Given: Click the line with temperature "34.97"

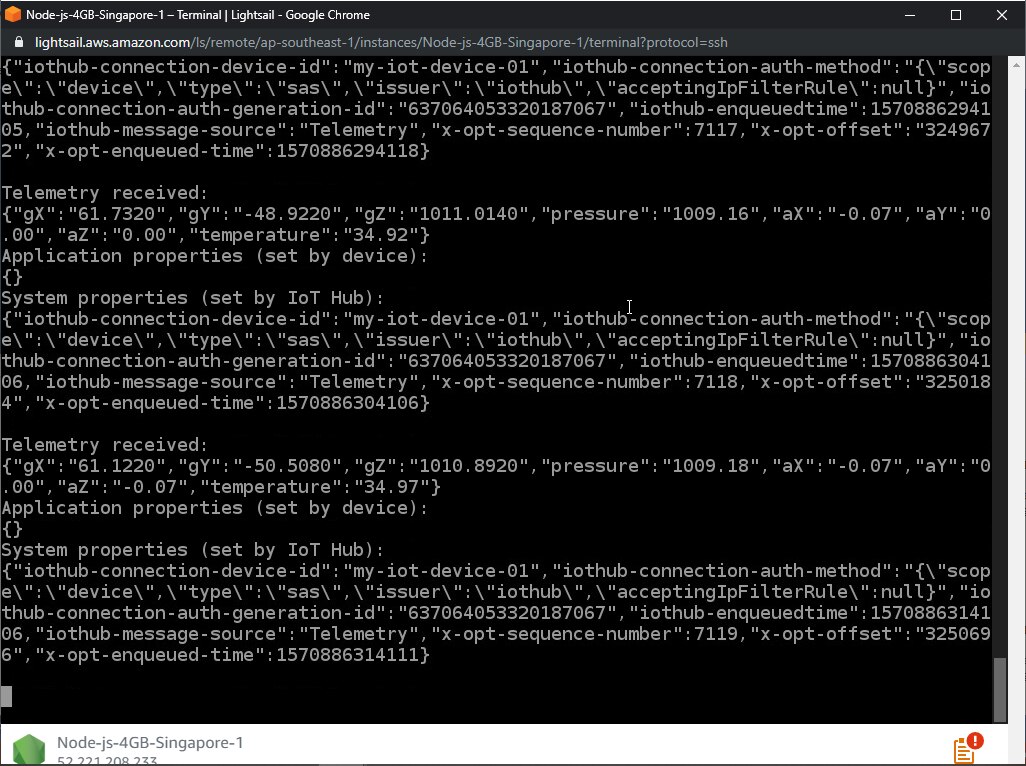Looking at the screenshot, I should tap(221, 487).
